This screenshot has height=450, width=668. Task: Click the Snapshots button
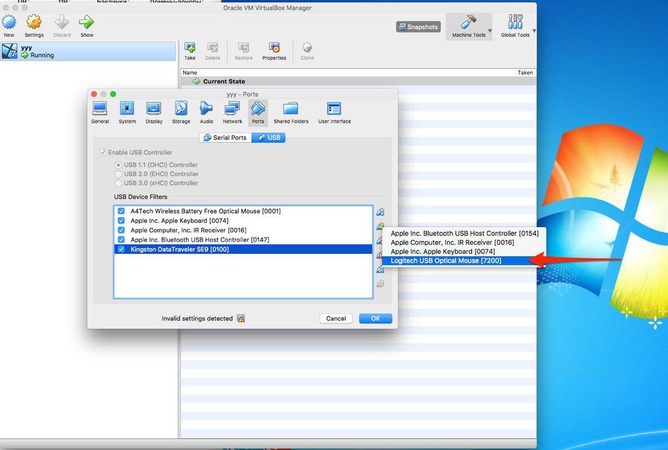pyautogui.click(x=418, y=27)
